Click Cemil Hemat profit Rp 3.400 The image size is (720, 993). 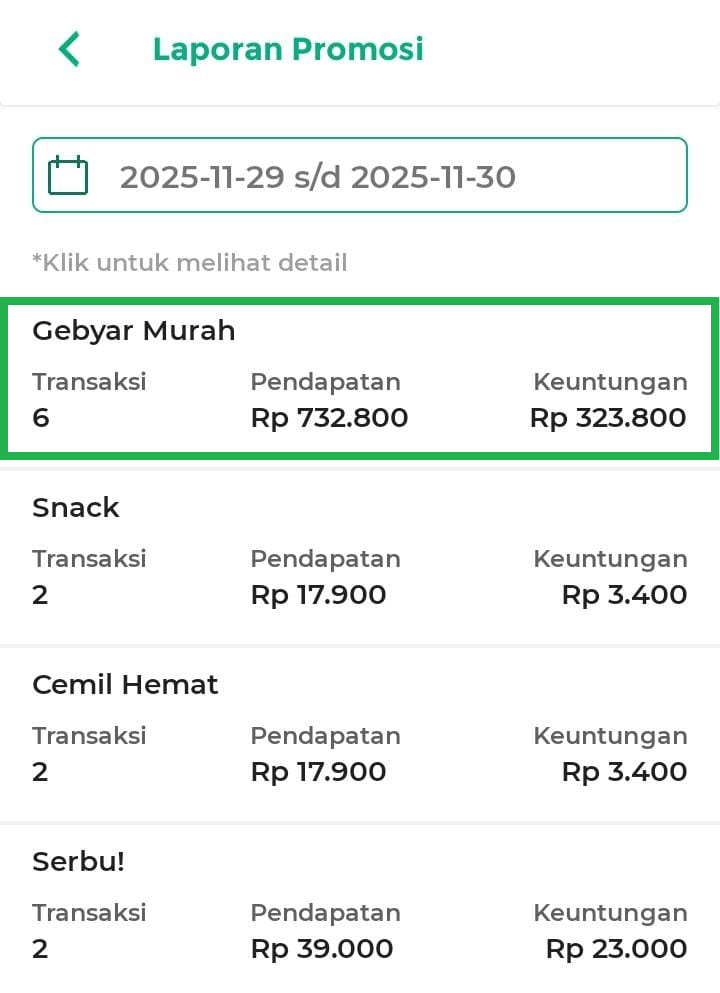(x=624, y=772)
